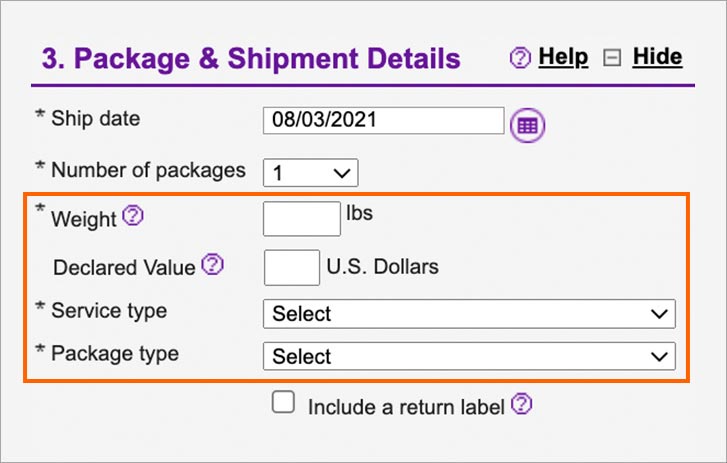Viewport: 727px width, 463px height.
Task: Click the Weight help question mark icon
Action: pyautogui.click(x=133, y=216)
